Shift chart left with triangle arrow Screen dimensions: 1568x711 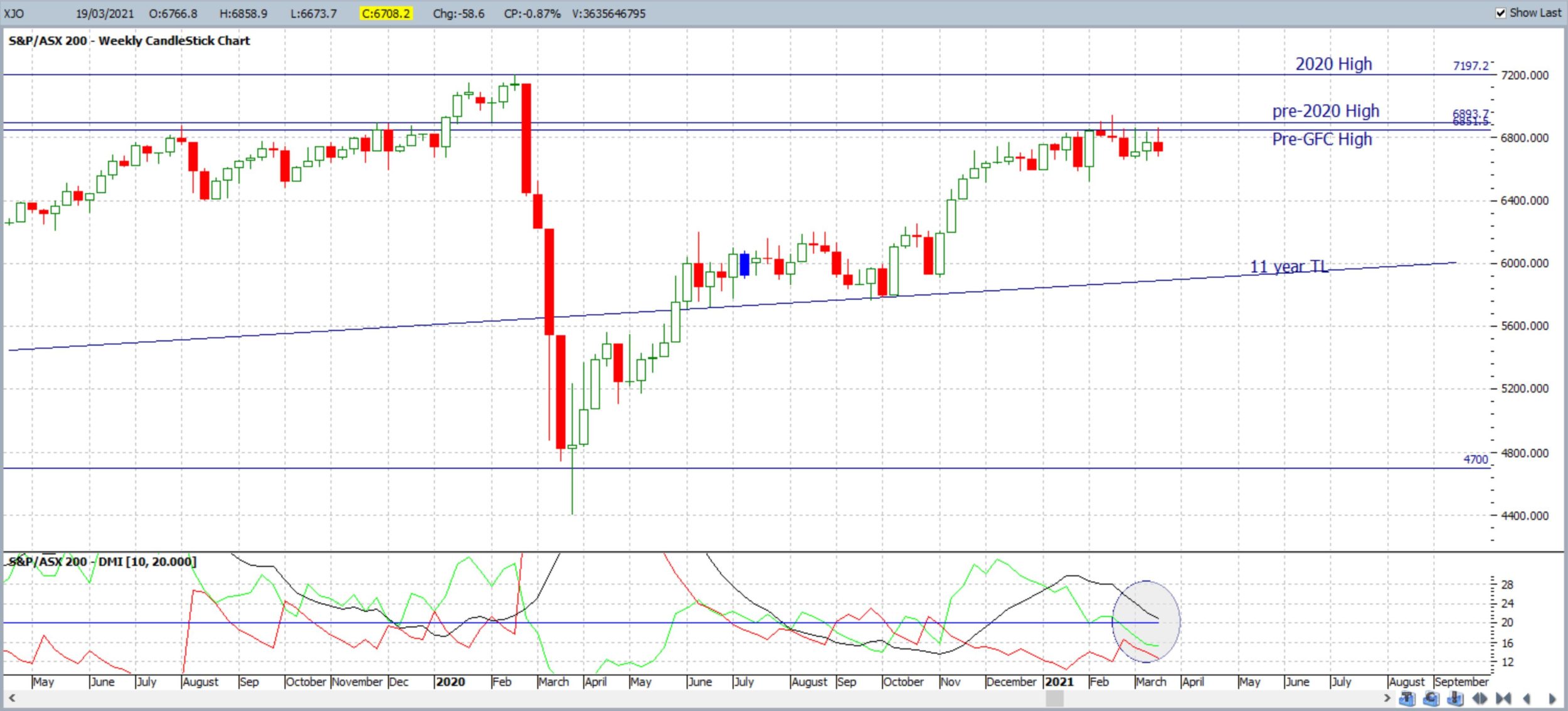click(x=1527, y=698)
